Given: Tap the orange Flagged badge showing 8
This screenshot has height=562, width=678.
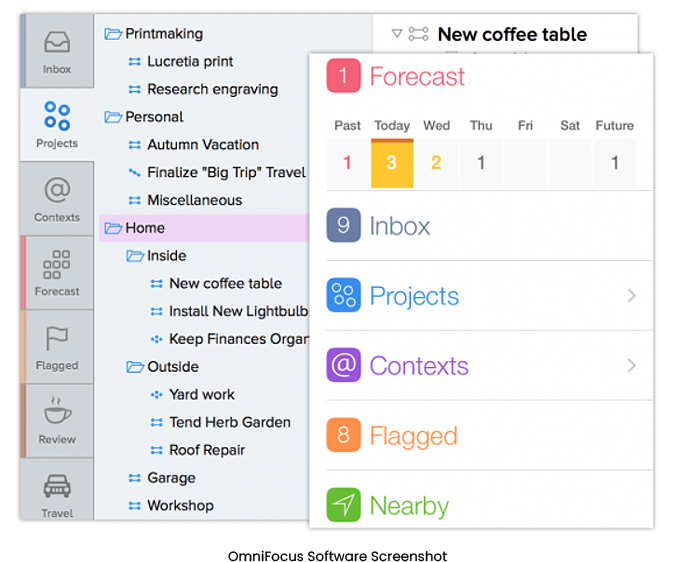Looking at the screenshot, I should pyautogui.click(x=343, y=434).
